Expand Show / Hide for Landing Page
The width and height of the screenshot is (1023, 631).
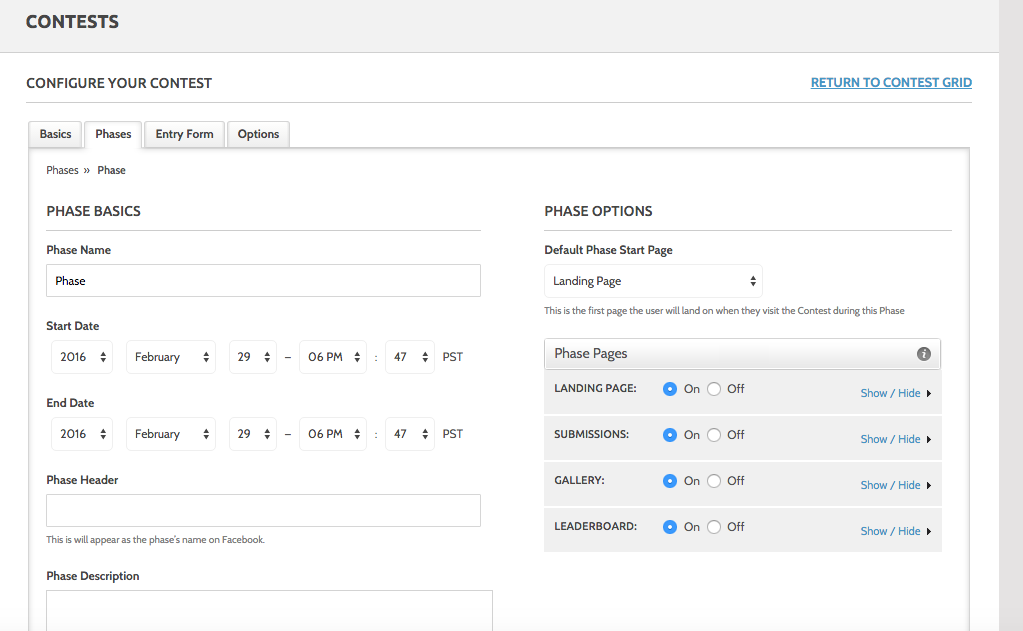pos(895,393)
